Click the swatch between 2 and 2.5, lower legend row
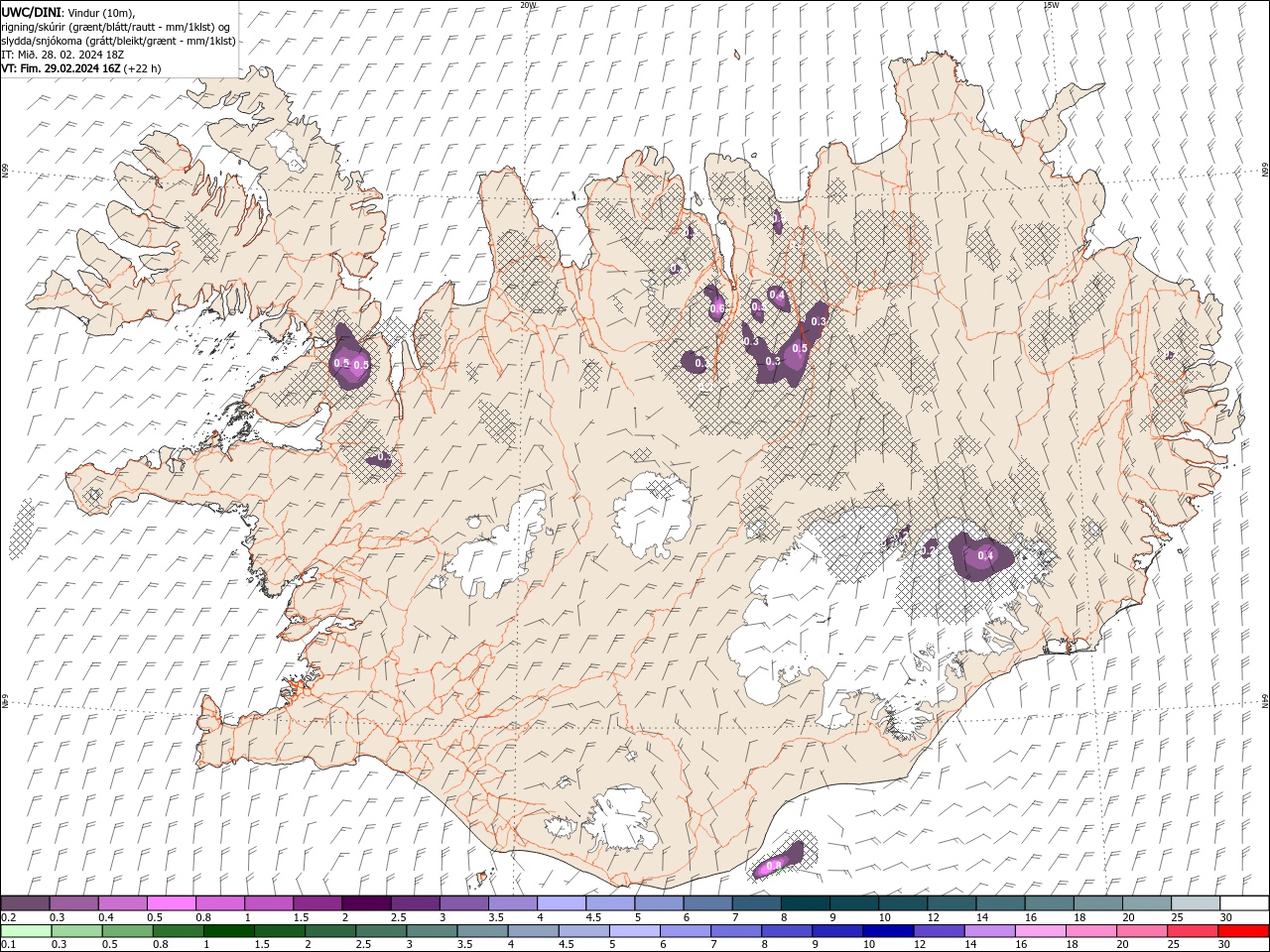 pos(329,931)
